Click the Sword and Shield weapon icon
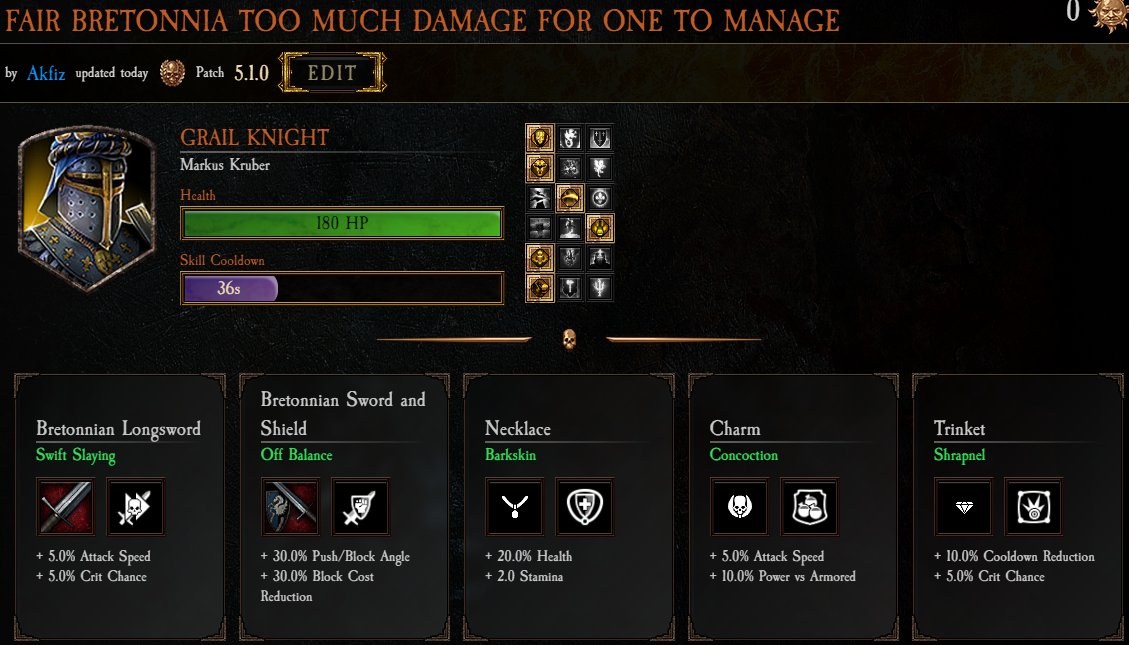The width and height of the screenshot is (1129, 645). (290, 507)
